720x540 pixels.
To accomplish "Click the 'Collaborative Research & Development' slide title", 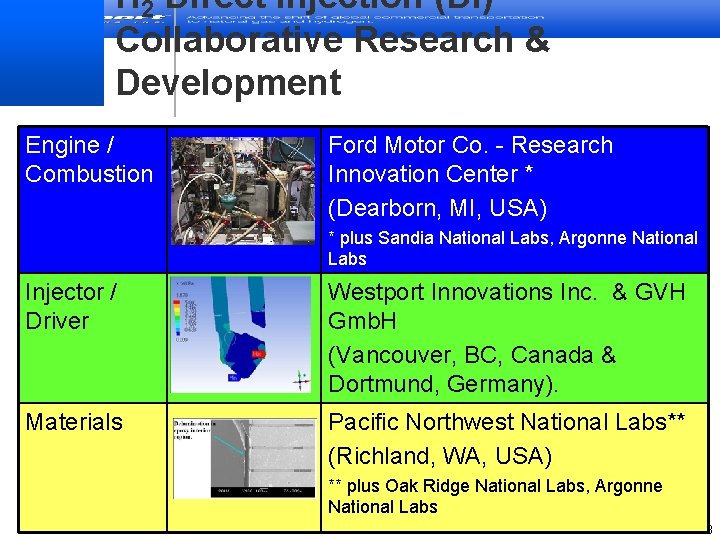I will [332, 61].
